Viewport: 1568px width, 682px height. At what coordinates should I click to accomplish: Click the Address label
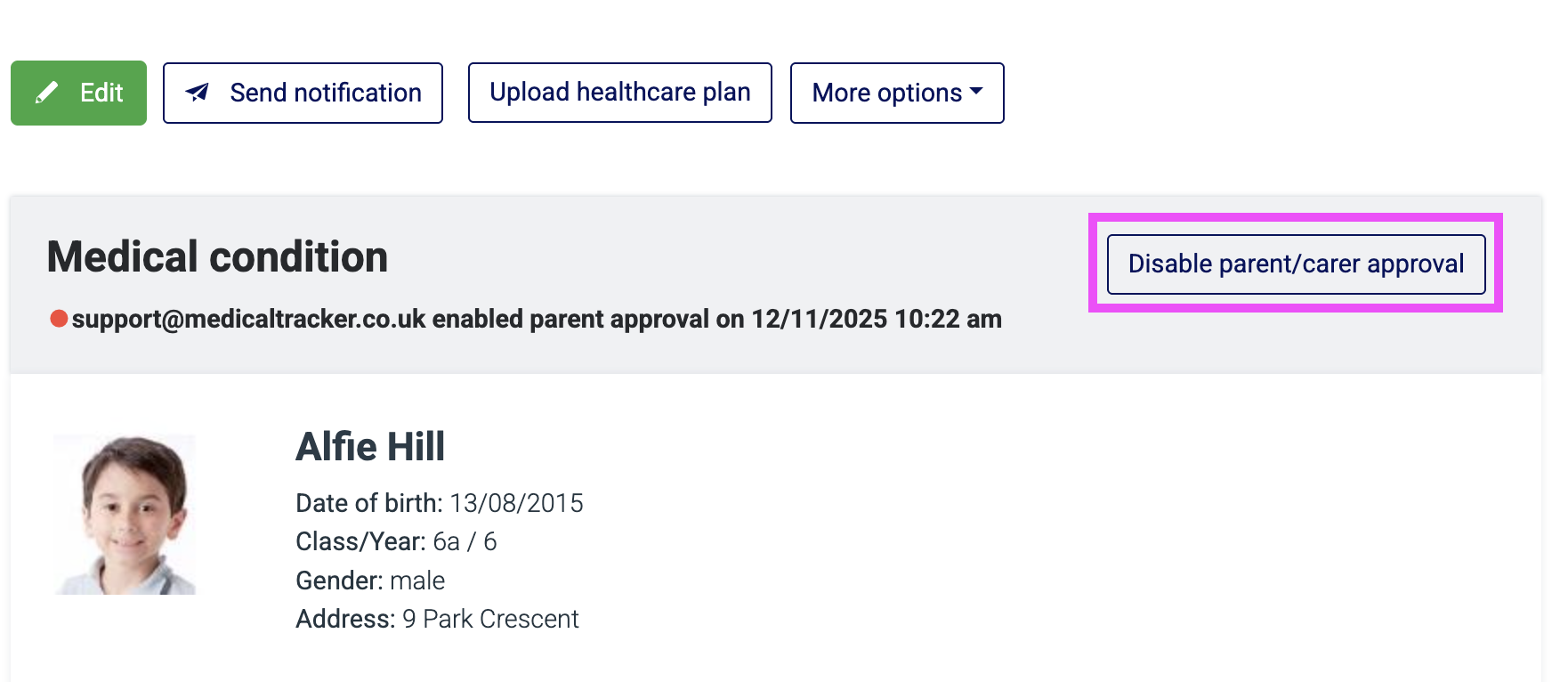(345, 619)
